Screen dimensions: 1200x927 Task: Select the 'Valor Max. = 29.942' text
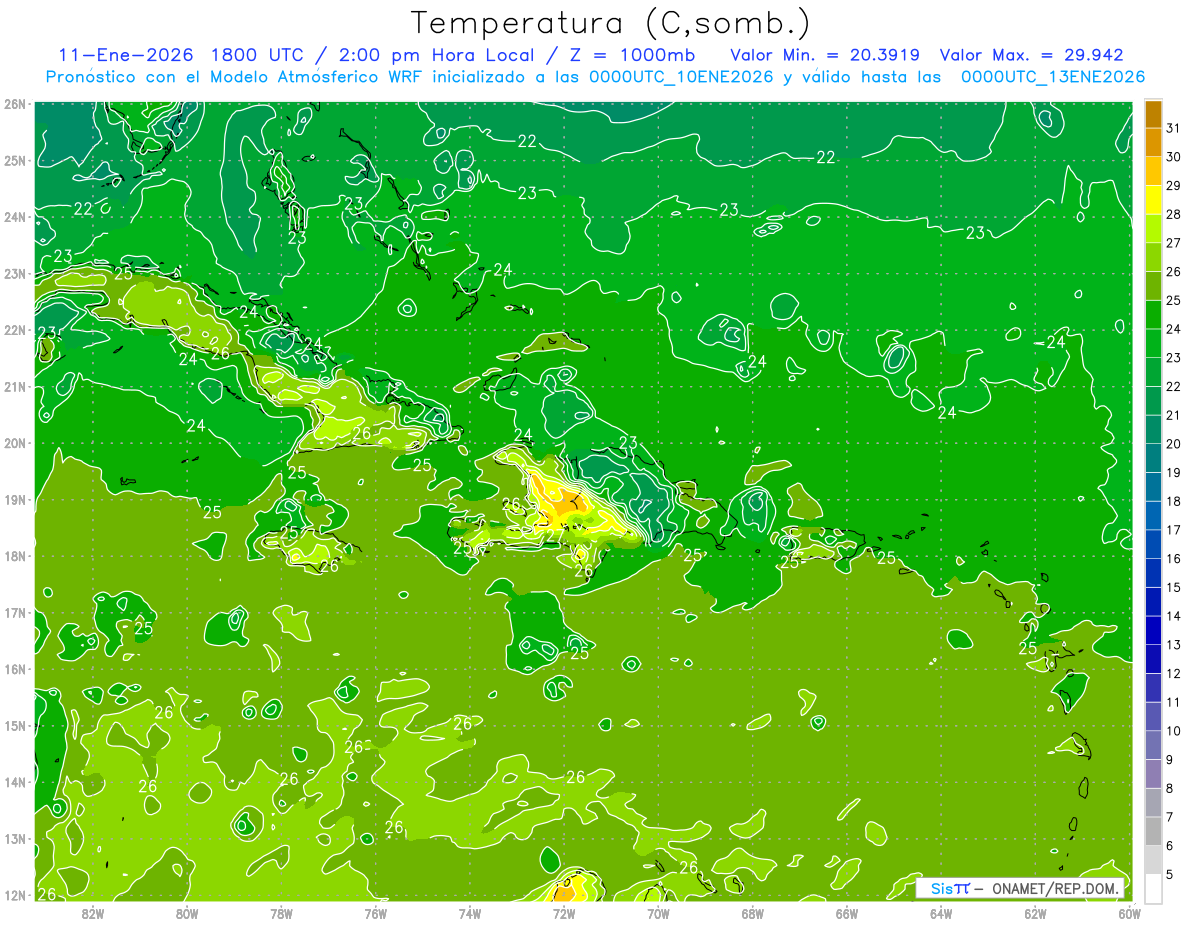pos(1031,55)
